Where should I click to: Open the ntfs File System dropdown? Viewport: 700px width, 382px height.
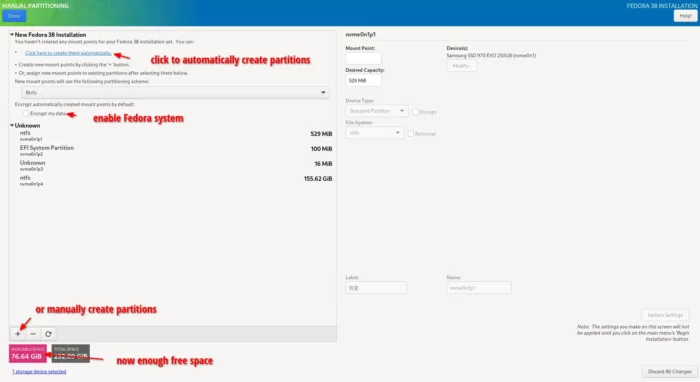click(374, 133)
